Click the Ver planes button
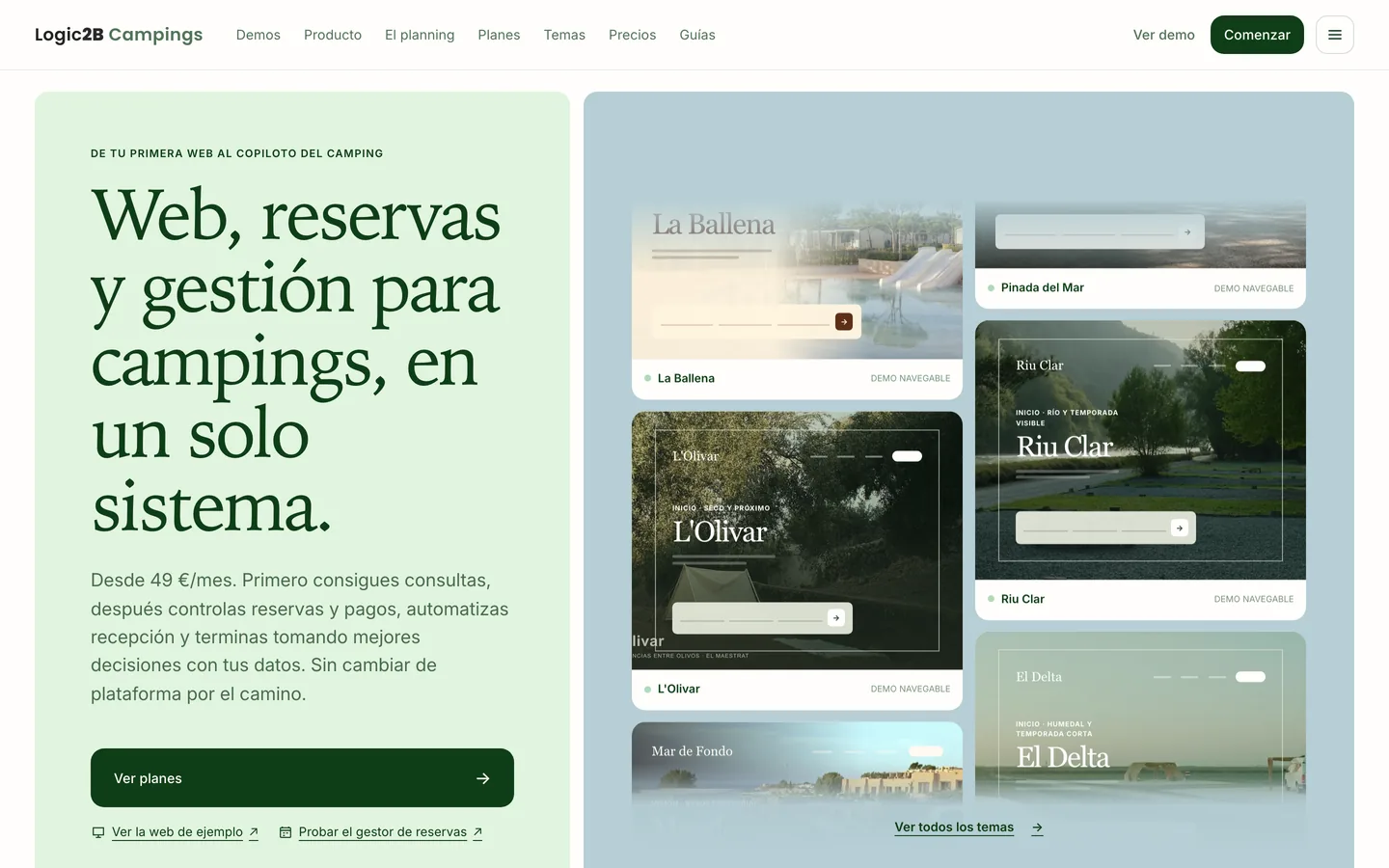Viewport: 1389px width, 868px height. pos(302,778)
